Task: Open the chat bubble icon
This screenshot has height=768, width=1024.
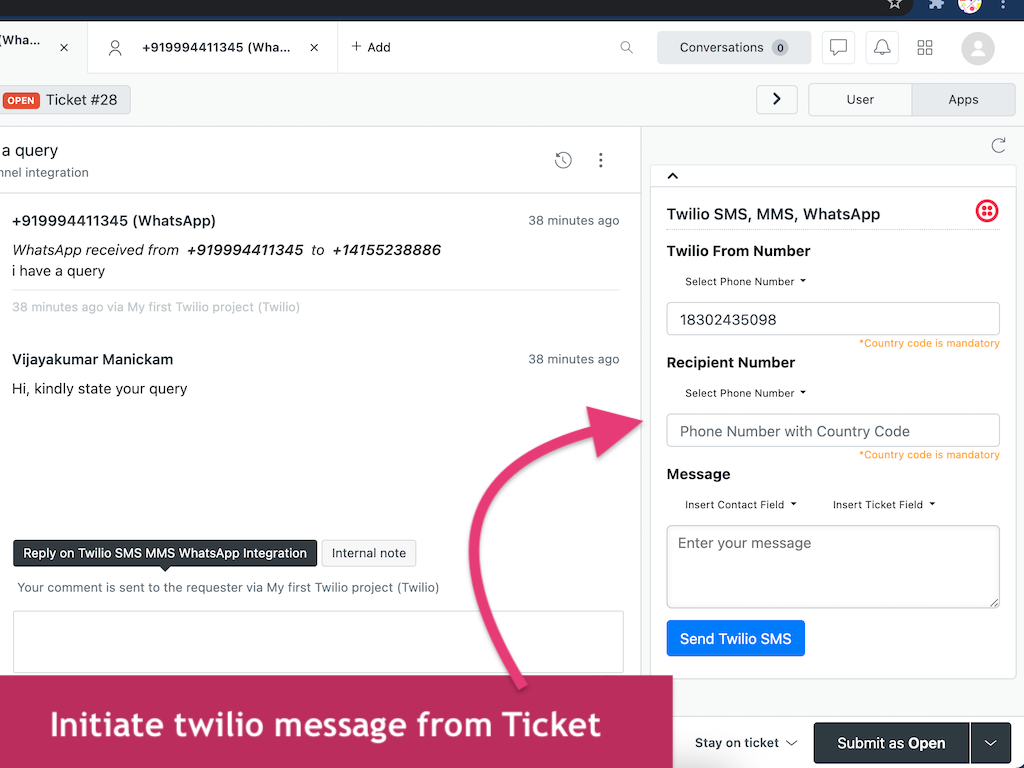Action: pos(838,47)
